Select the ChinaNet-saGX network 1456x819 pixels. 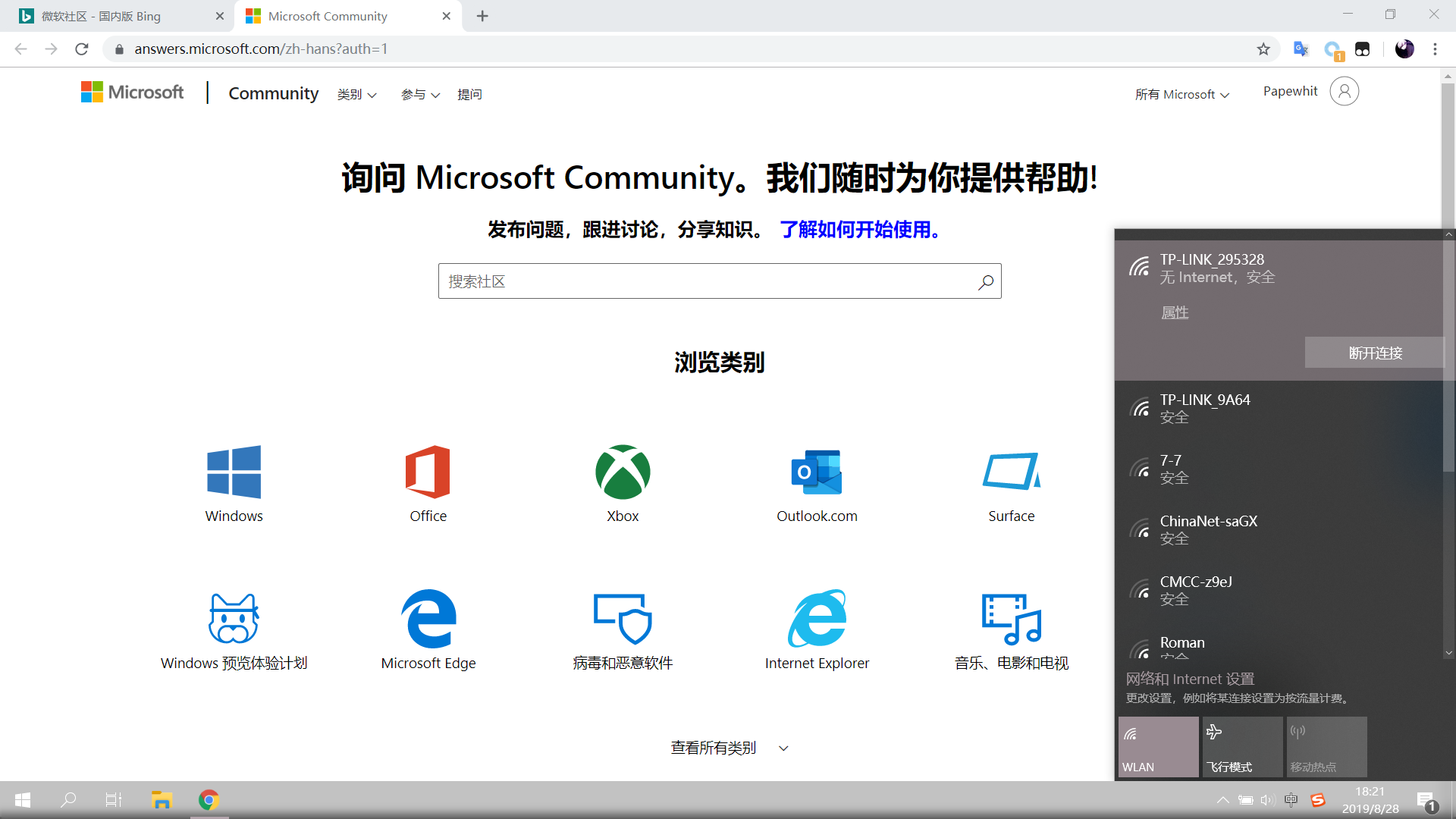coord(1279,530)
